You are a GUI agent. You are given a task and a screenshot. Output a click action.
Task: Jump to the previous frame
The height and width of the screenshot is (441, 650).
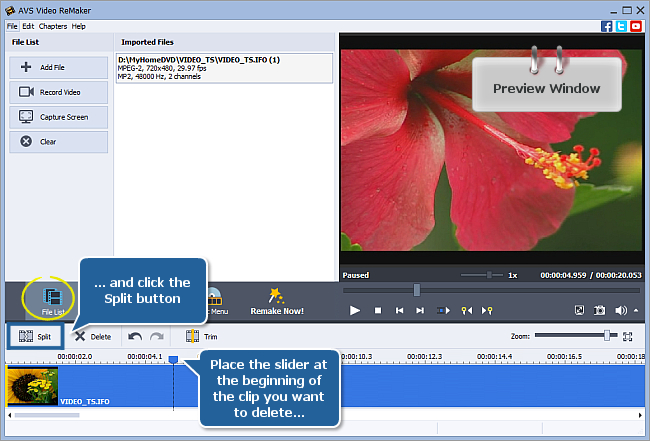(x=399, y=310)
